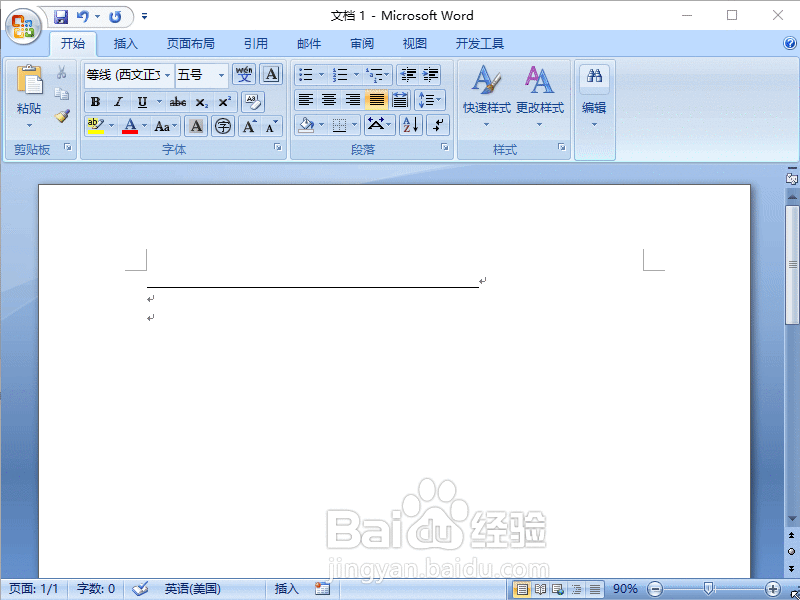
Task: Open underline style dropdown arrow
Action: coord(159,102)
